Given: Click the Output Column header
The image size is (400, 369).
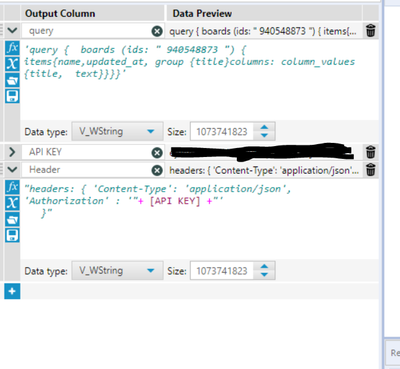Looking at the screenshot, I should 60,13.
